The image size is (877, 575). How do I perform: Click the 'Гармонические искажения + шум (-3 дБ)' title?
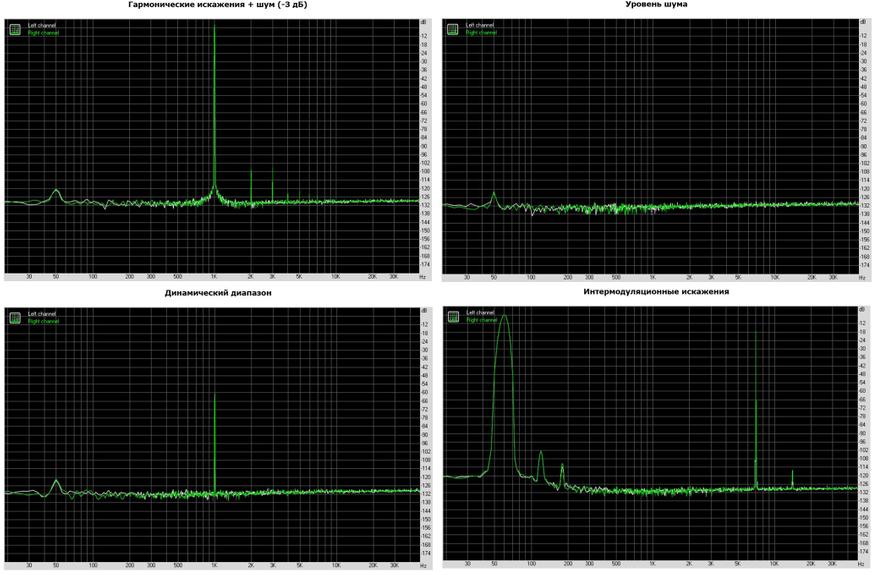[218, 5]
